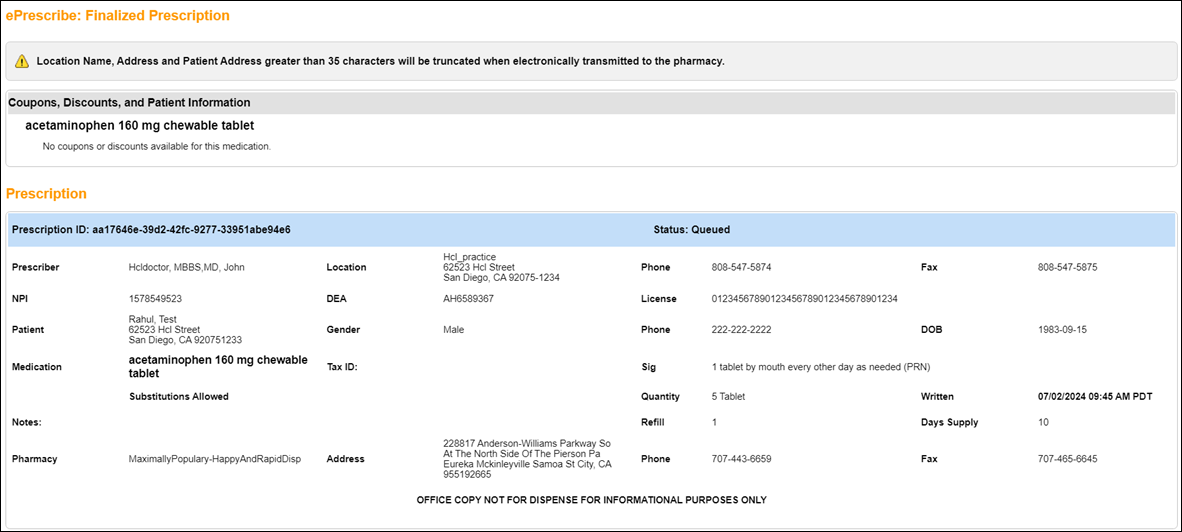Click the DEA number AH6589367

468,299
